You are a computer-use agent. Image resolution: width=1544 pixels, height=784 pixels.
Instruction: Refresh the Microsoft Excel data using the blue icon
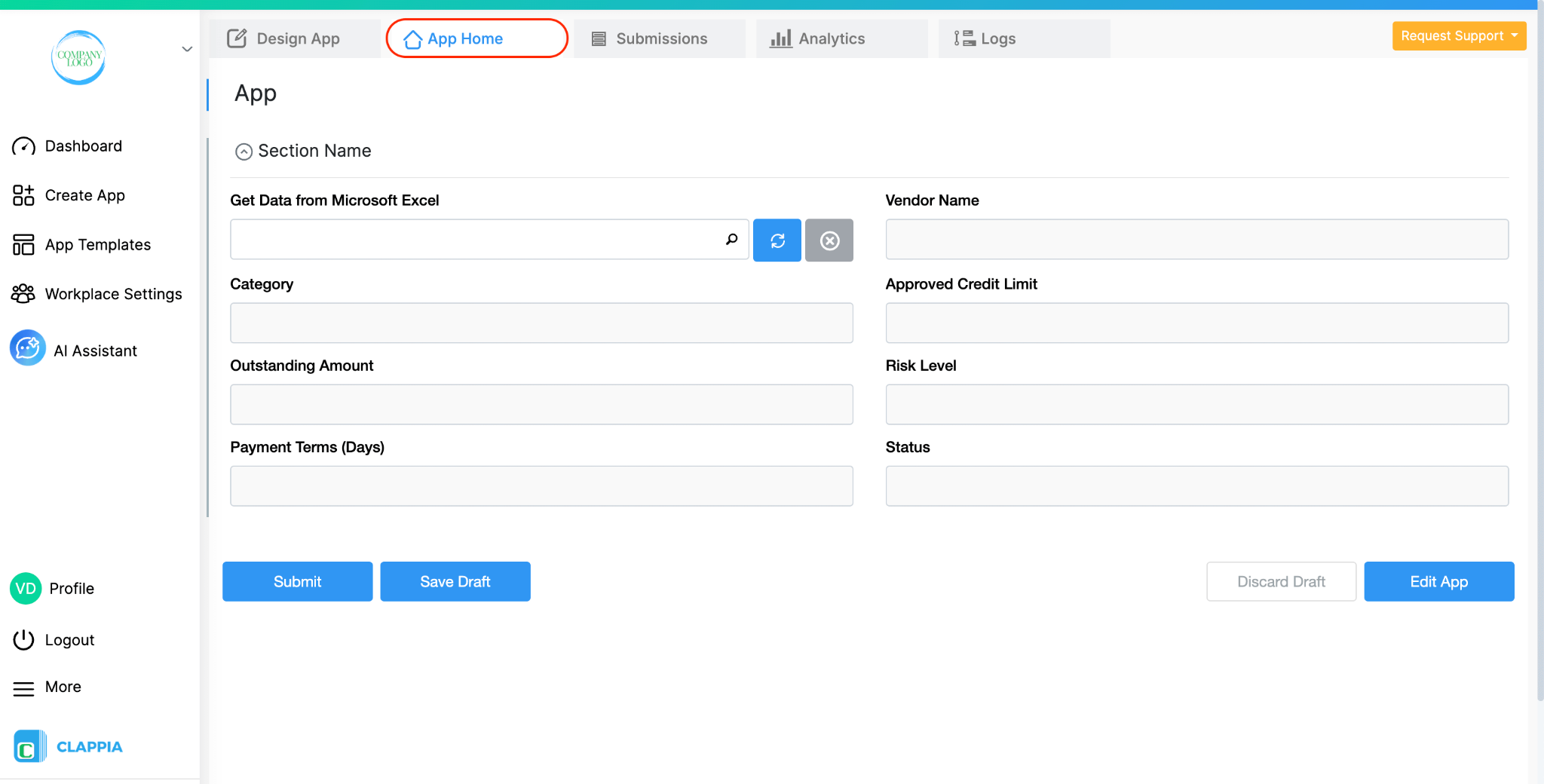tap(777, 240)
